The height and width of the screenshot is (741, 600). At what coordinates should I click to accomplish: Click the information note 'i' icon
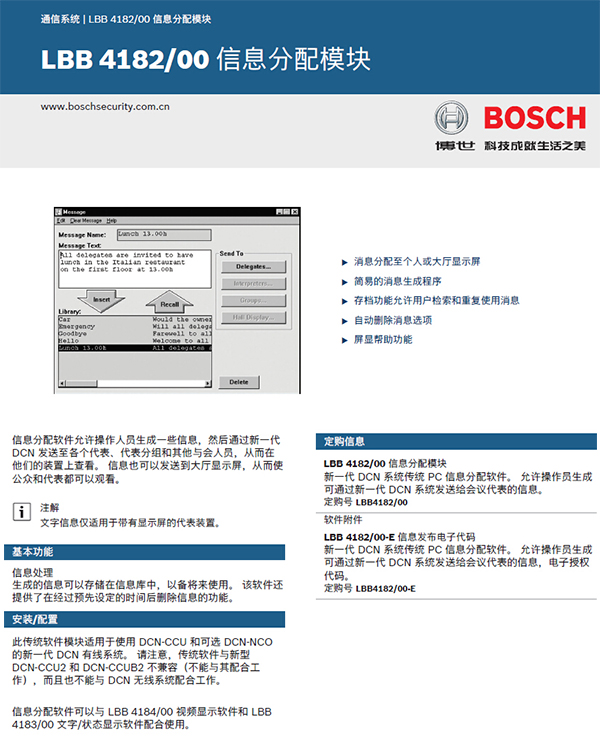(21, 511)
